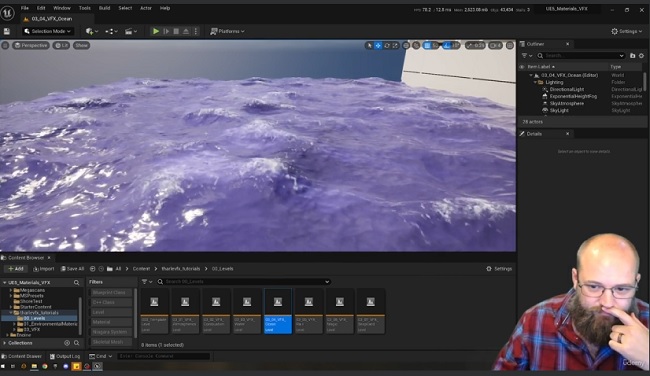Open the Outliner settings gear

[641, 56]
